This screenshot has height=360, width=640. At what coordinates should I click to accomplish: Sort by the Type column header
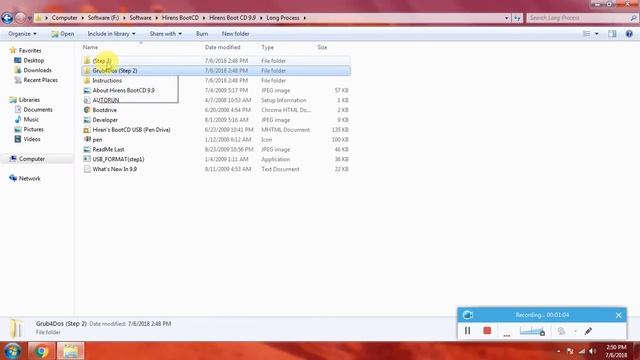[268, 47]
